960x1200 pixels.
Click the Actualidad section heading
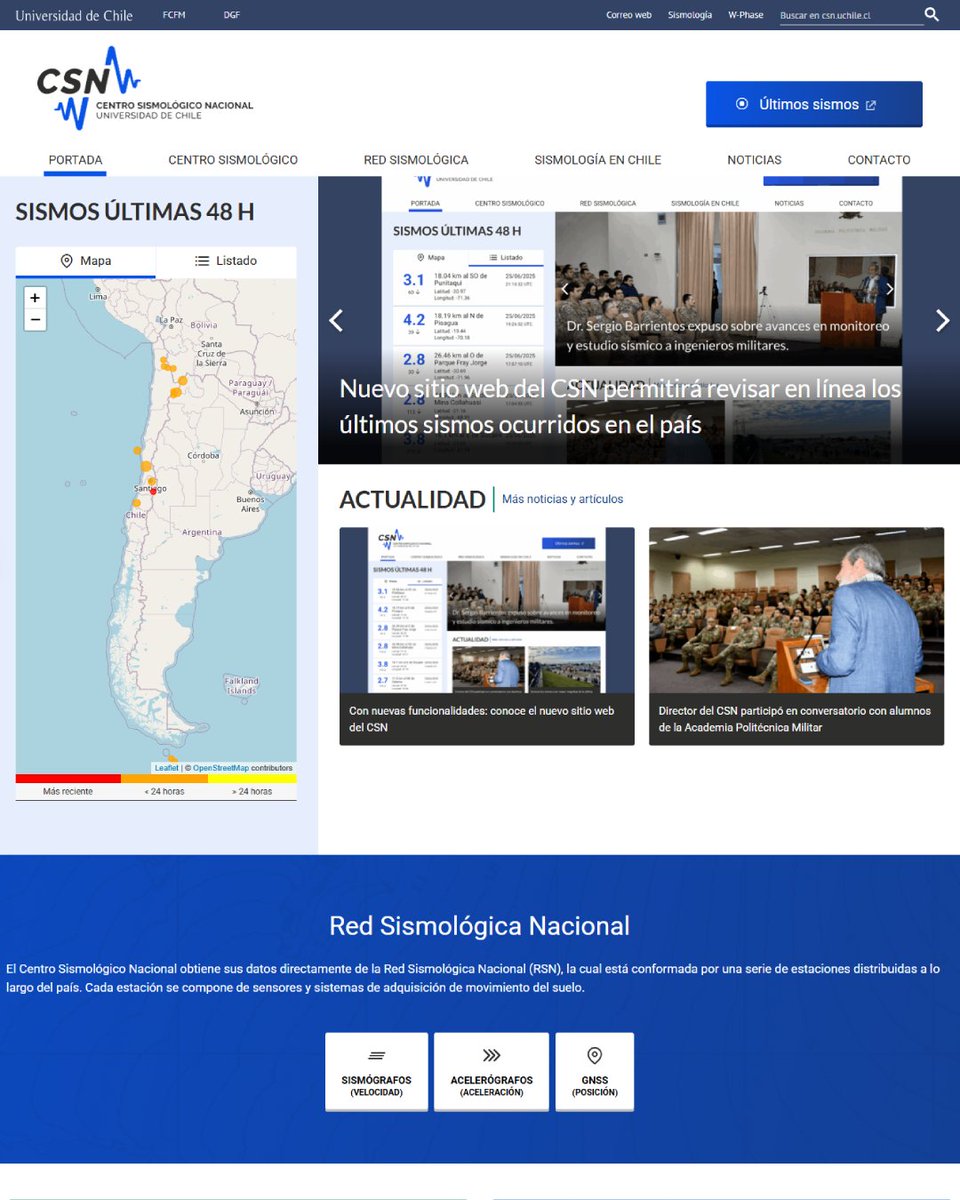click(412, 499)
